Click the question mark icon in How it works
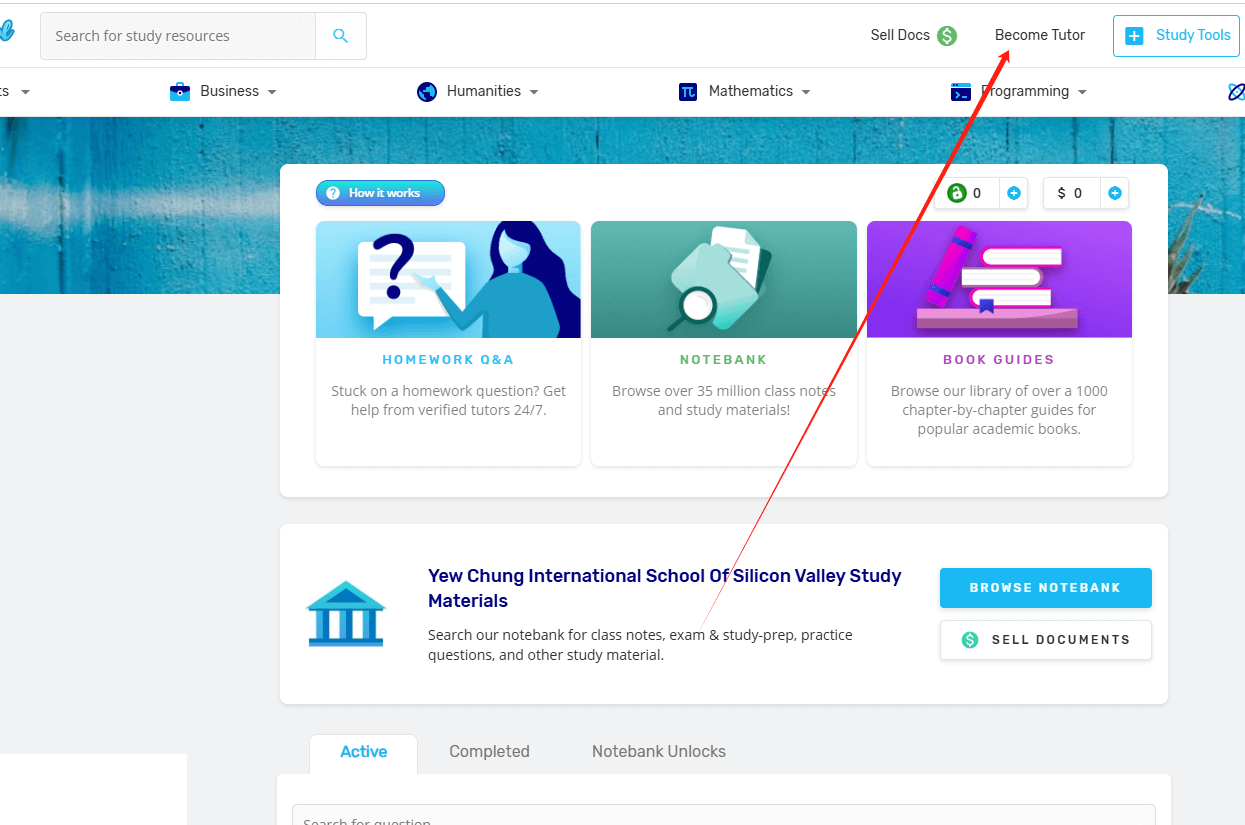The height and width of the screenshot is (825, 1245). [x=333, y=193]
